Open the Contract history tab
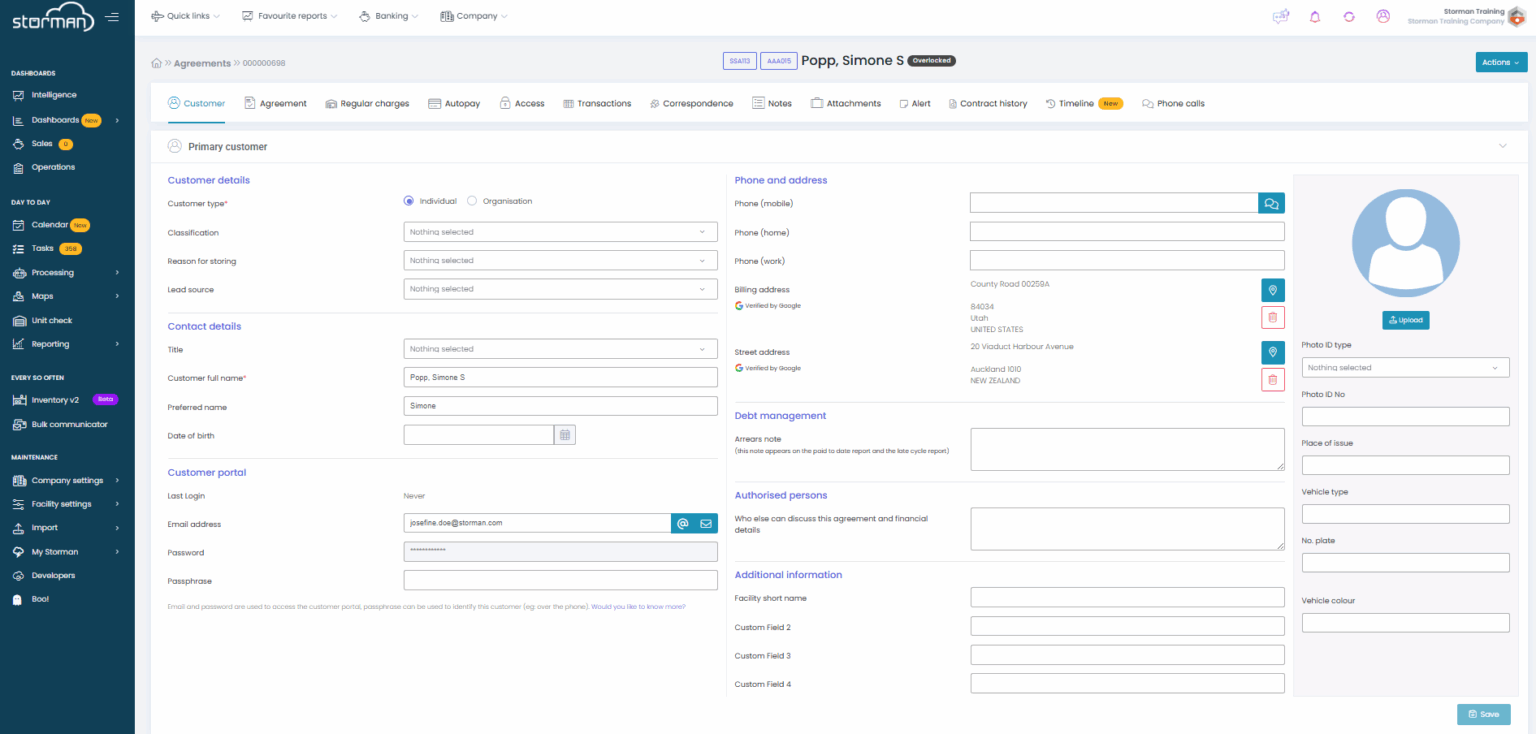This screenshot has height=734, width=1536. (x=987, y=103)
